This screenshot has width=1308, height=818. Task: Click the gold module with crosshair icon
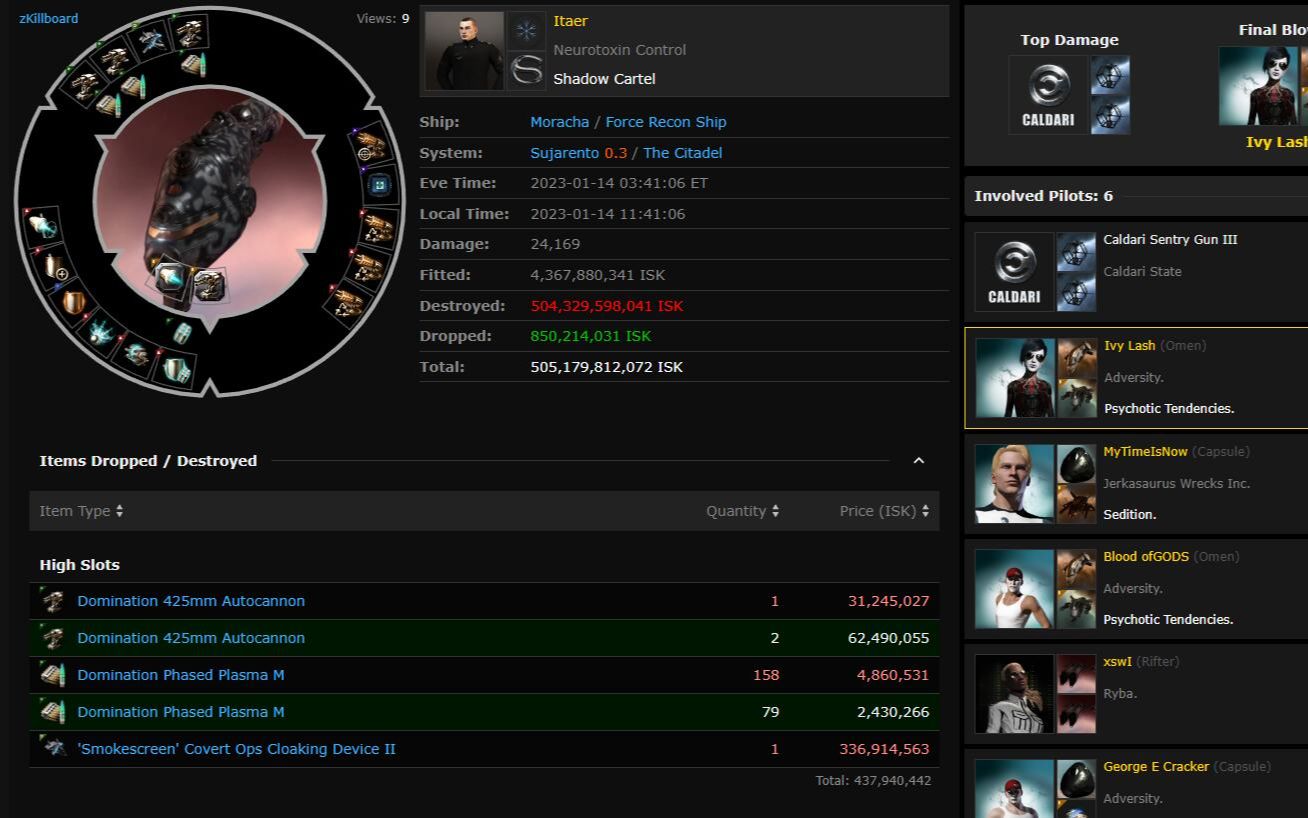pyautogui.click(x=371, y=146)
